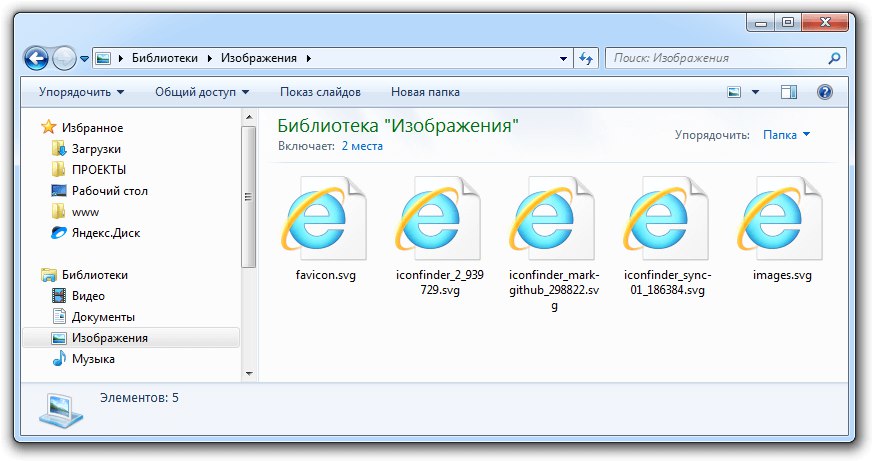Refresh the folder with the refresh icon
The width and height of the screenshot is (873, 461).
pos(586,58)
